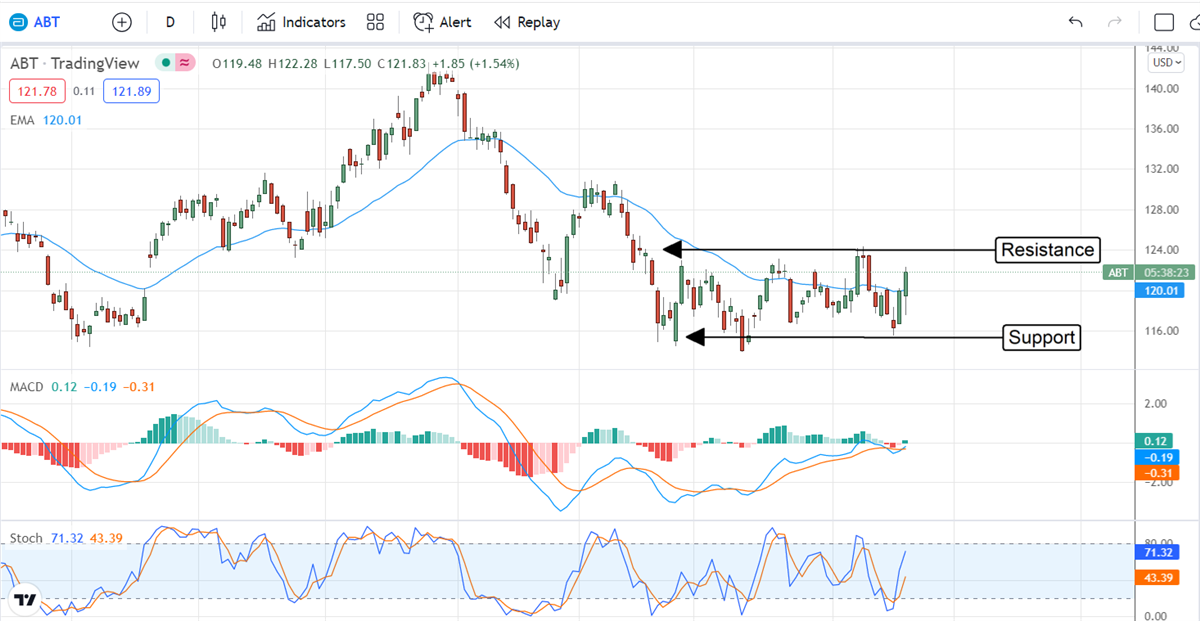The image size is (1200, 621).
Task: Start bar Replay mode
Action: [x=527, y=22]
